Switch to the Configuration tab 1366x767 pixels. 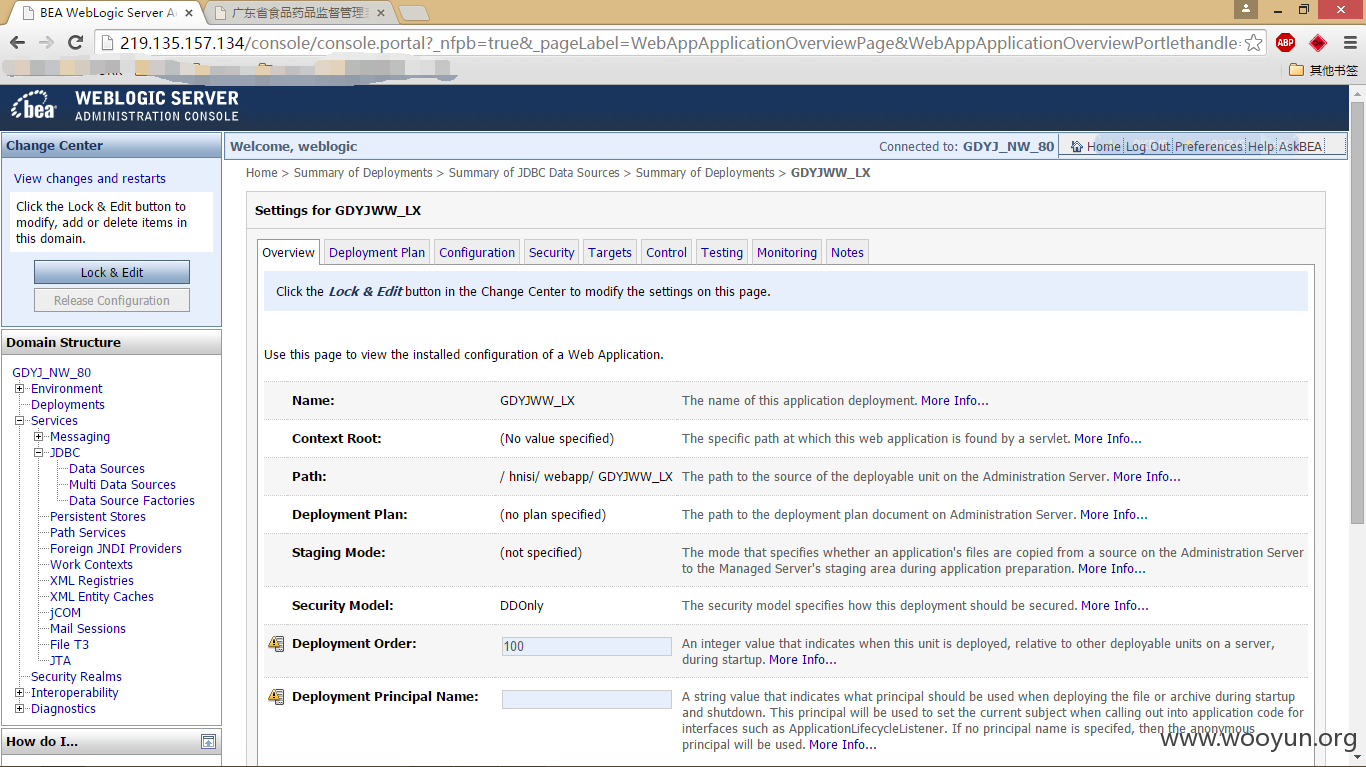pos(477,252)
